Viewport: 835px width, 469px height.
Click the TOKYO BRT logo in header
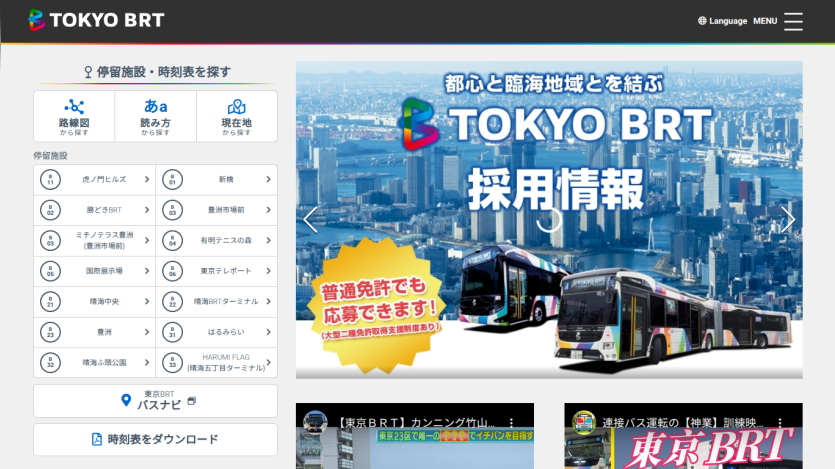pos(96,20)
